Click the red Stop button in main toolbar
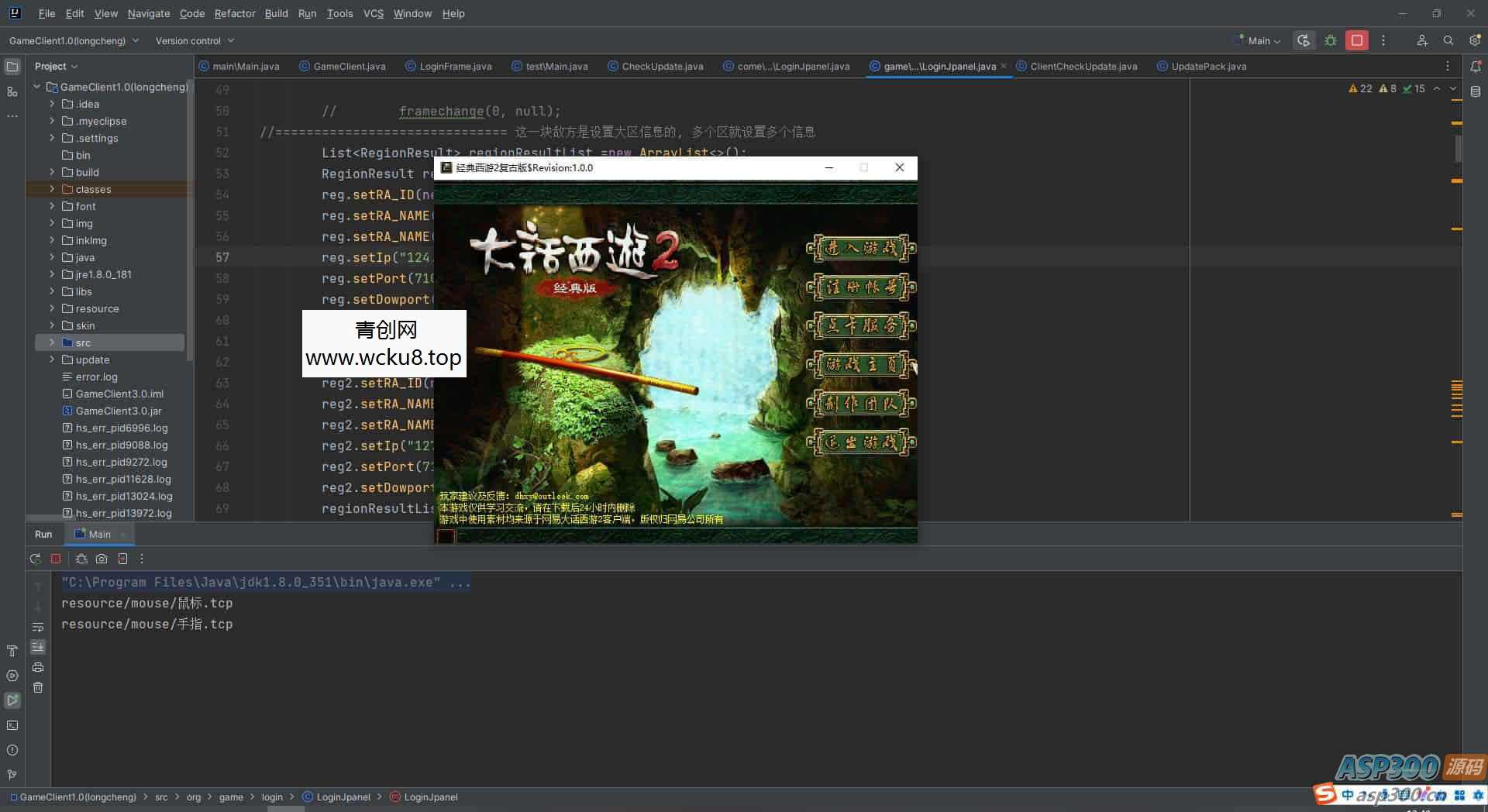1488x812 pixels. click(1356, 40)
